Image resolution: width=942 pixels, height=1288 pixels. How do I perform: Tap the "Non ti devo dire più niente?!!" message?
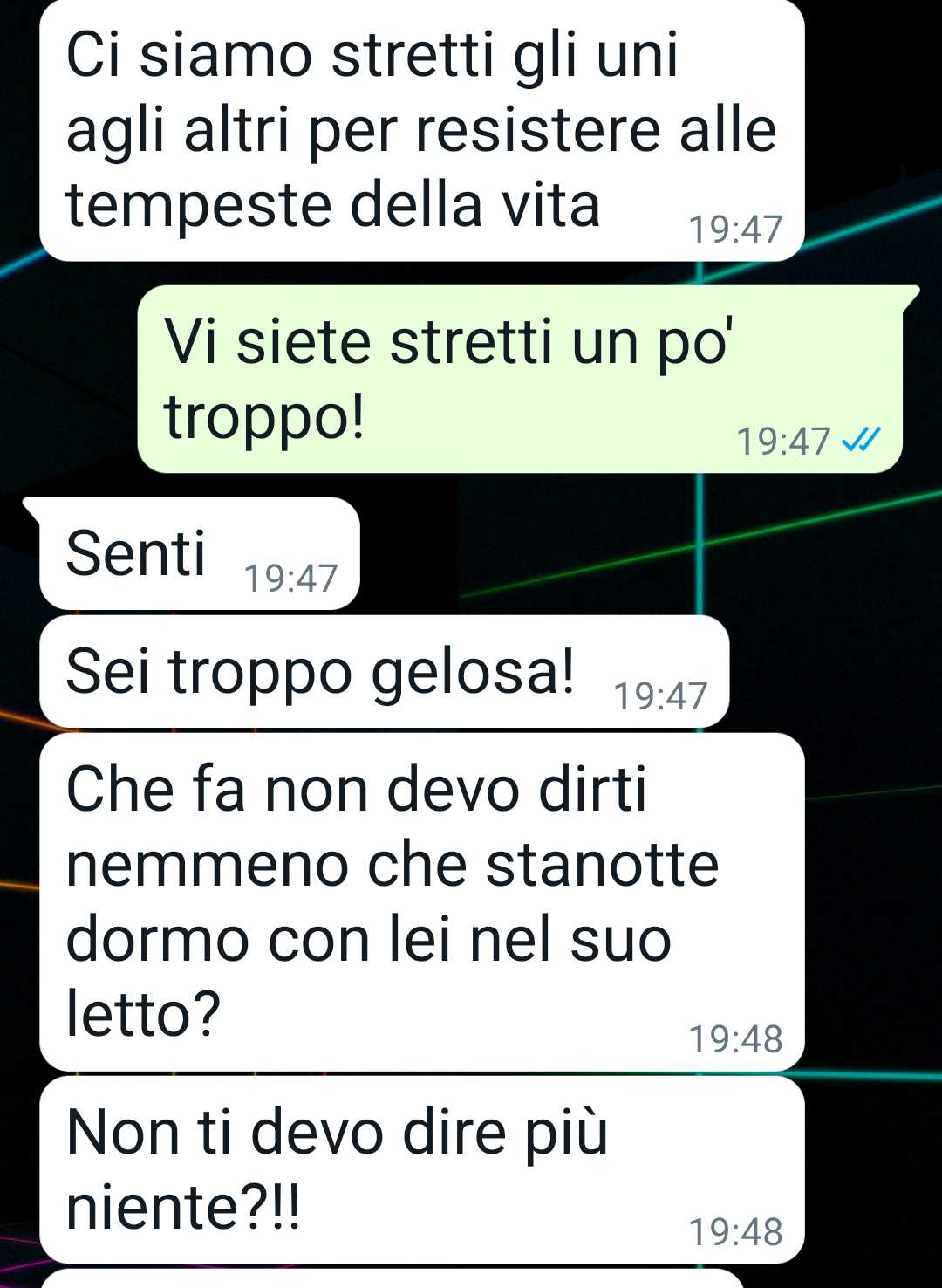click(422, 1169)
